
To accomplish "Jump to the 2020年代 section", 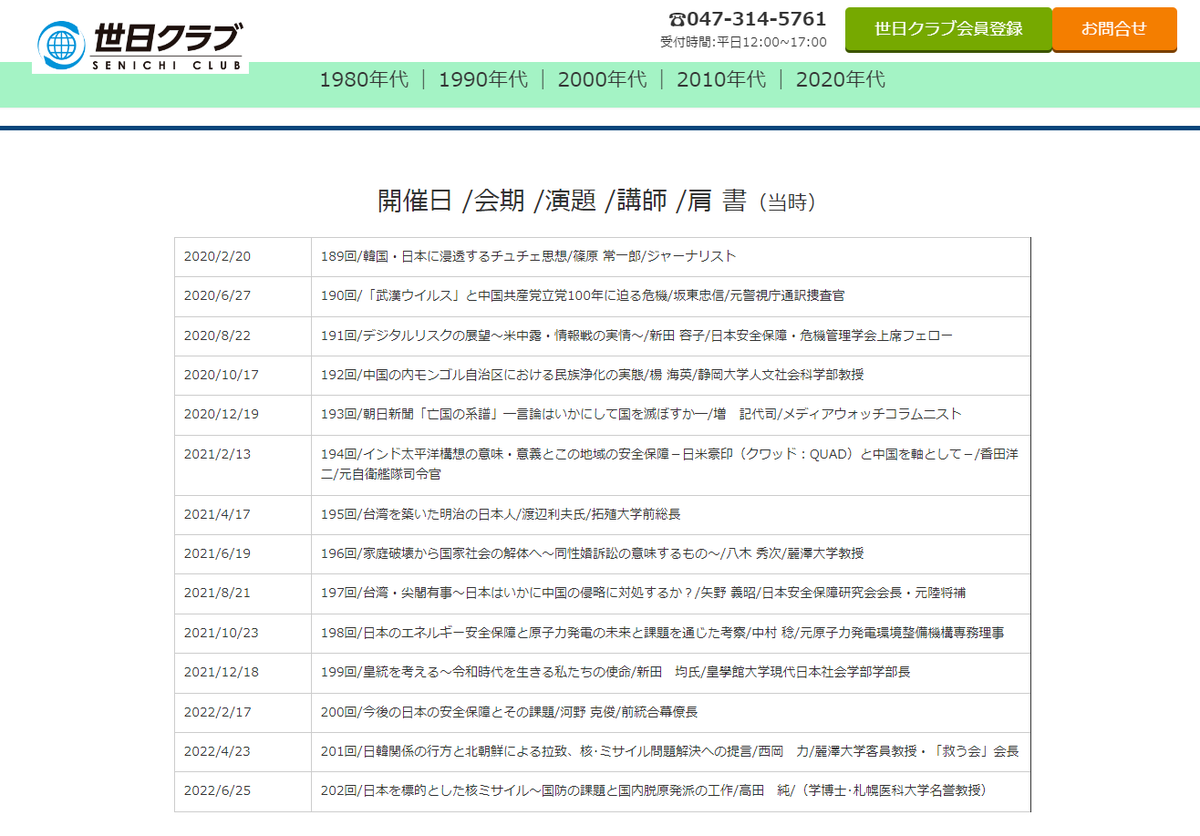I will 840,80.
